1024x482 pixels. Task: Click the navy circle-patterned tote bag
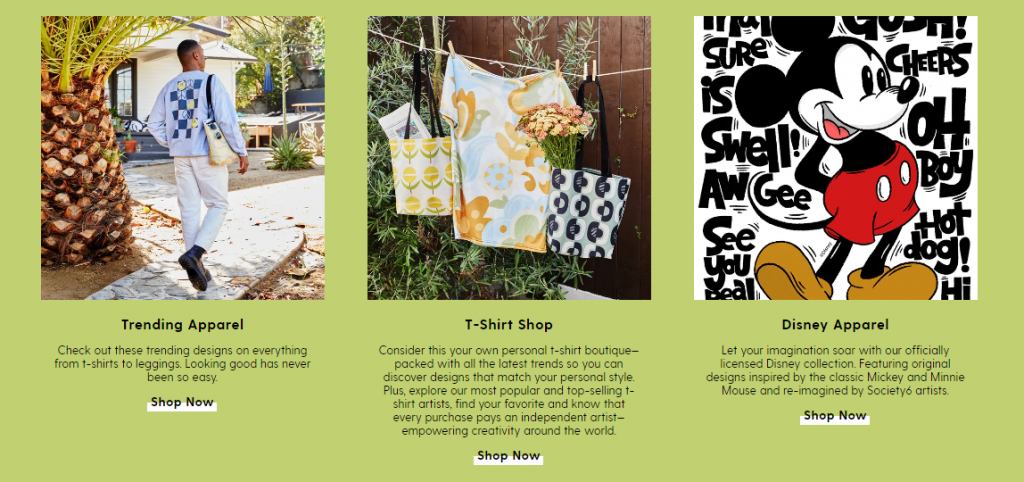coord(586,212)
